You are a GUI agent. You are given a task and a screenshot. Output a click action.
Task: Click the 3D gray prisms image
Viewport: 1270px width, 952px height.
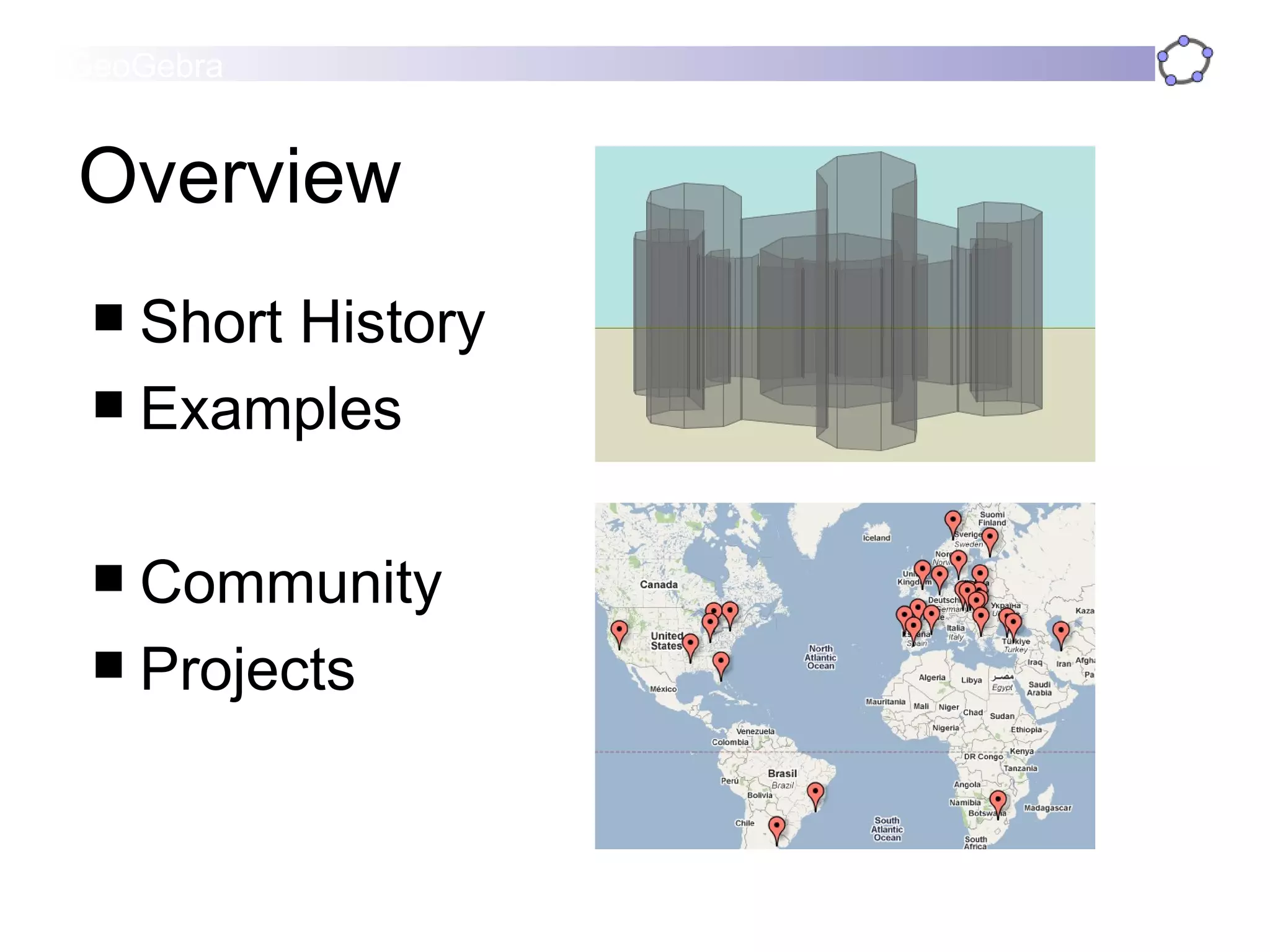(x=845, y=304)
